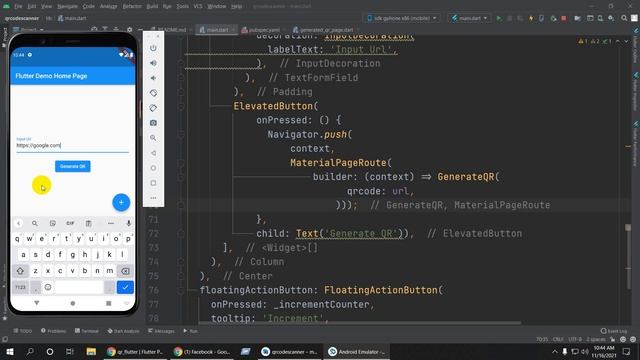Viewport: 640px width, 360px height.
Task: Take emulator screenshot with camera icon
Action: [x=153, y=123]
